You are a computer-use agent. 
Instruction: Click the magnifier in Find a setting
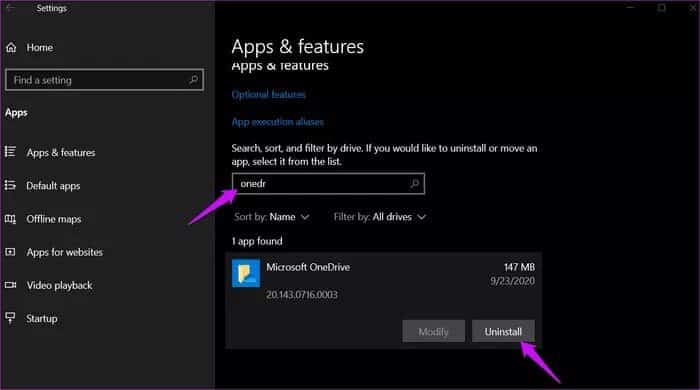point(193,80)
